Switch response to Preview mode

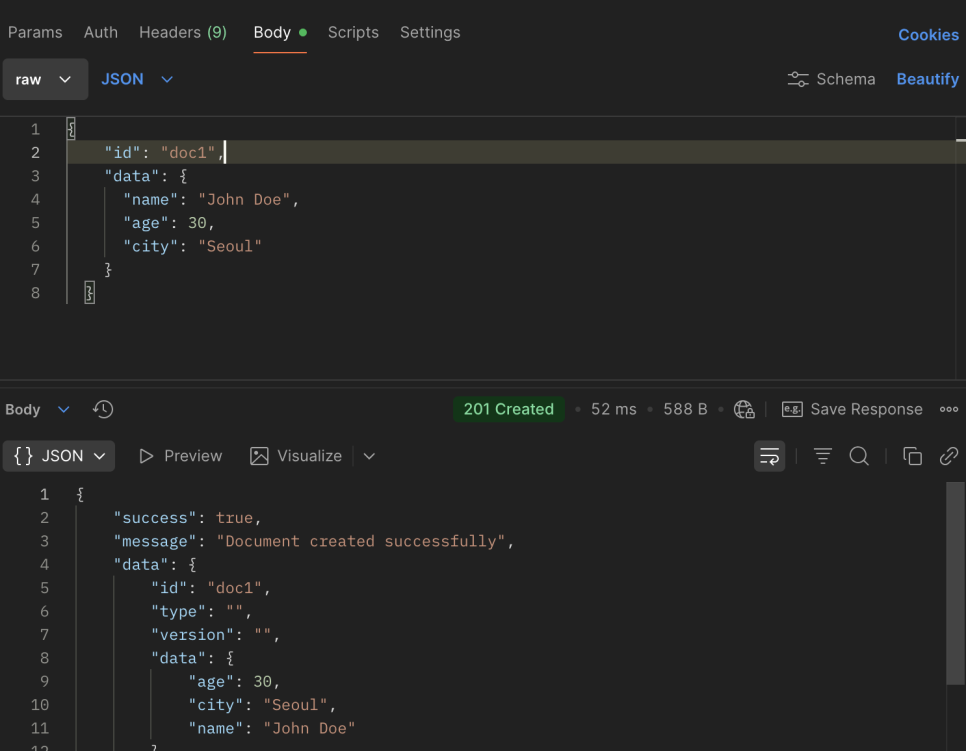[x=181, y=456]
